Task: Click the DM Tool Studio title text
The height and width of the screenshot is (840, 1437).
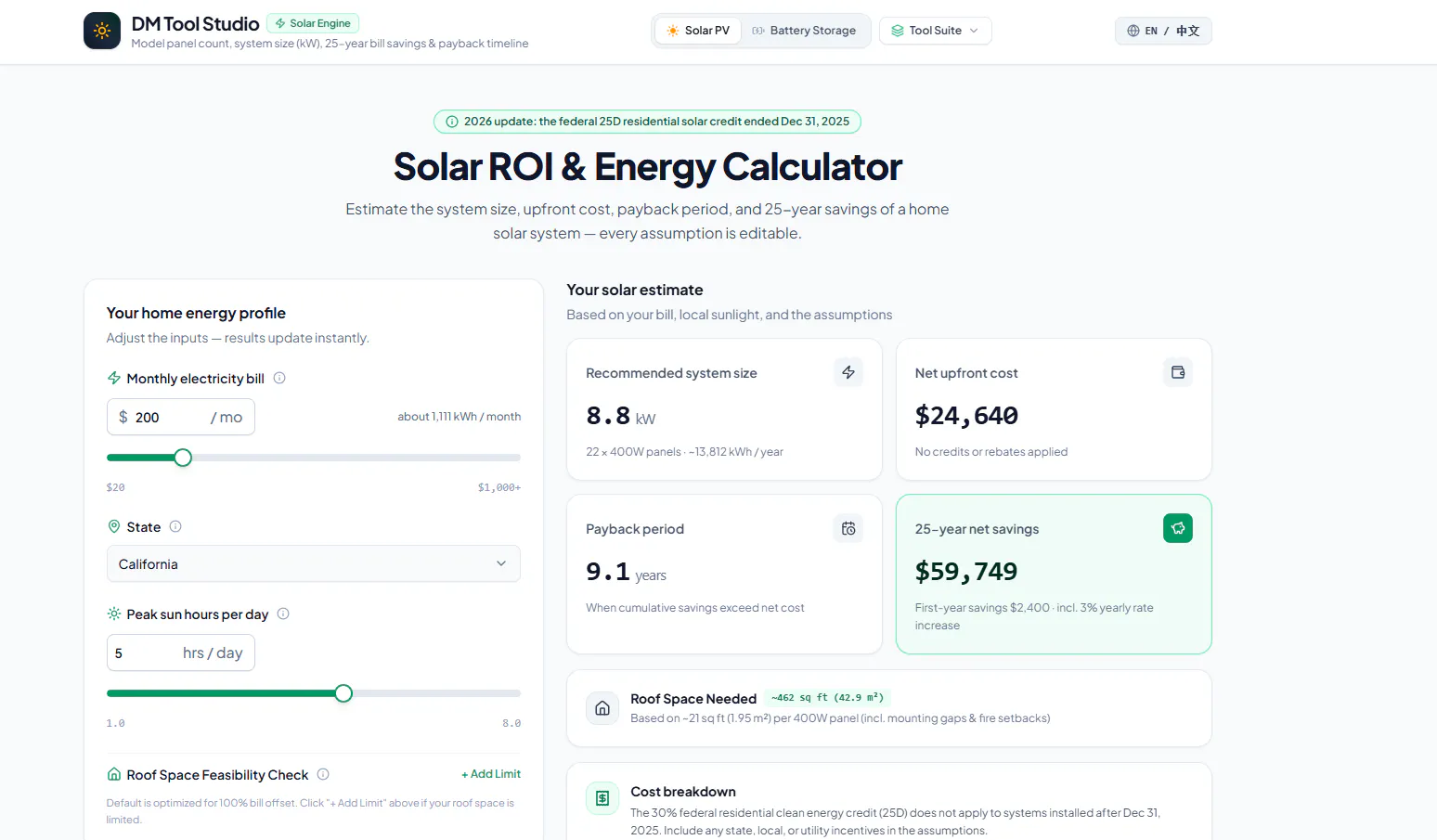Action: [x=195, y=24]
